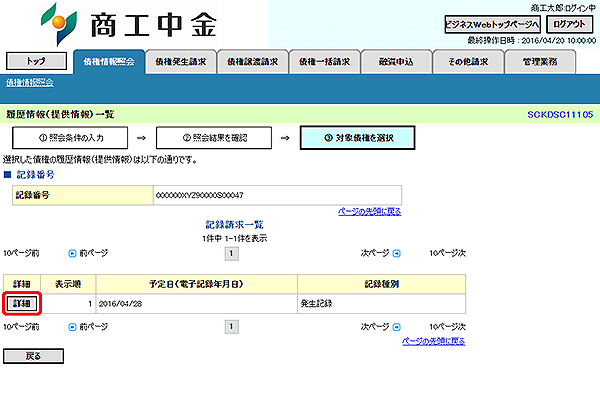
Task: Click upper 10ページ前 text
Action: coord(21,253)
